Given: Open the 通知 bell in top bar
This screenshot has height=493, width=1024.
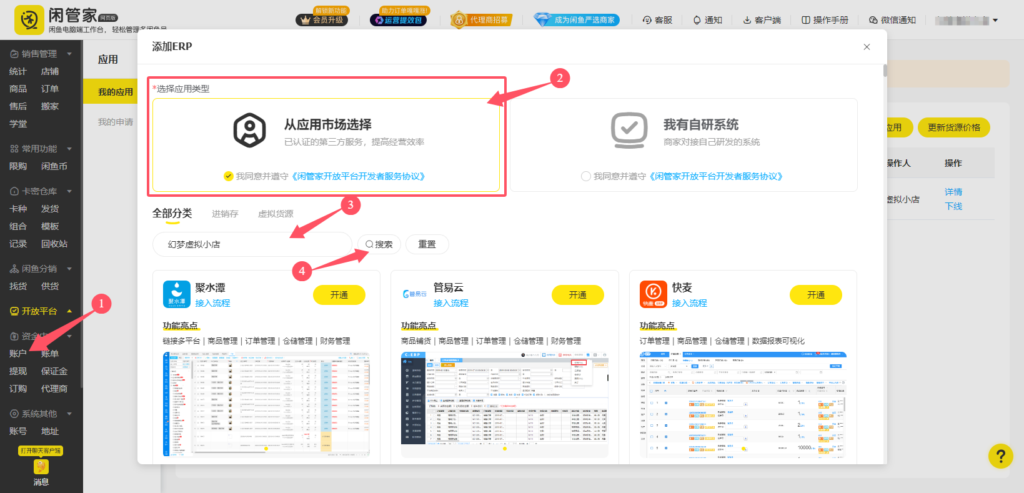Looking at the screenshot, I should 707,20.
